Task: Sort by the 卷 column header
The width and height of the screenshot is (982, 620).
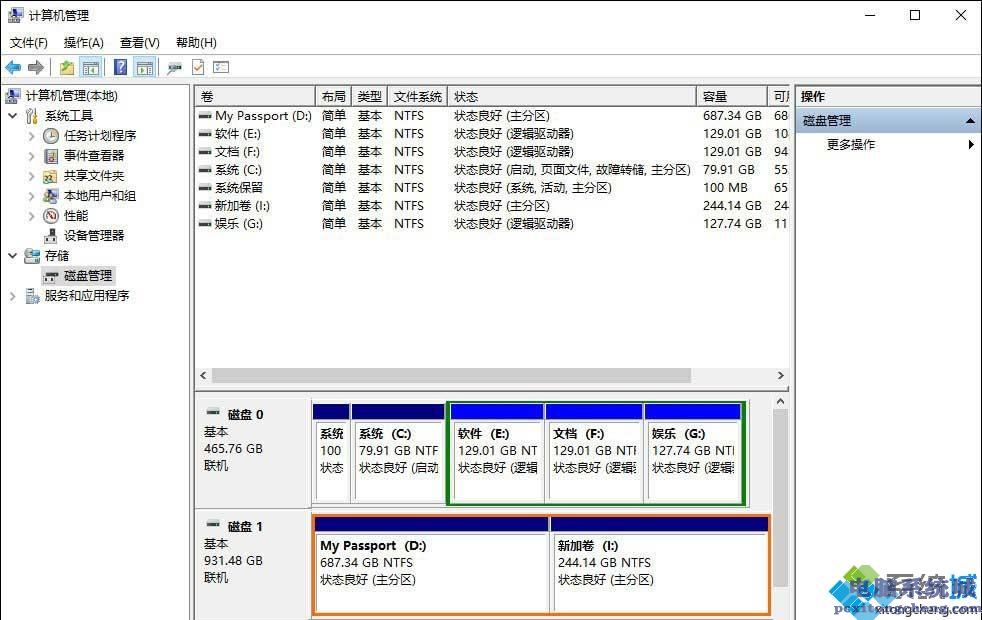Action: coord(255,96)
